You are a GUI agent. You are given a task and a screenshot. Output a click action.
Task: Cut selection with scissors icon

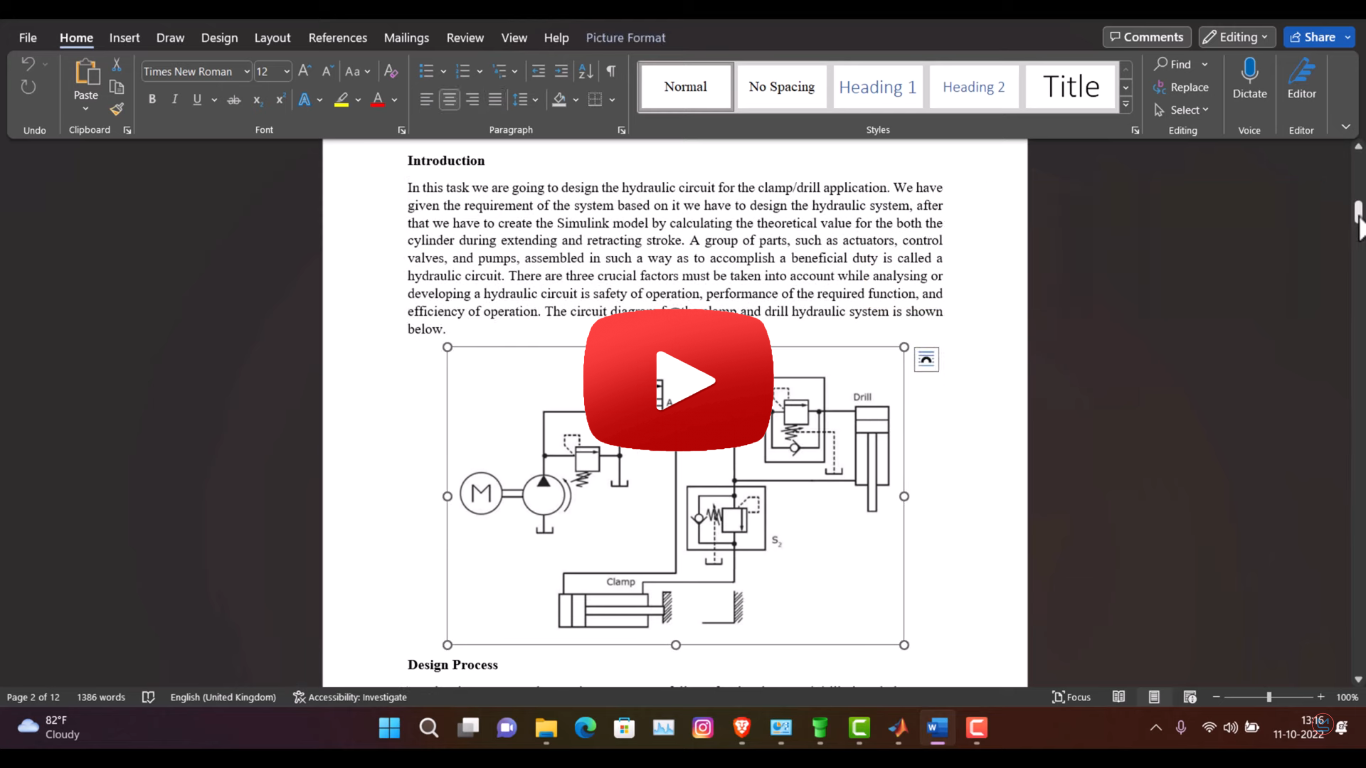pyautogui.click(x=116, y=64)
